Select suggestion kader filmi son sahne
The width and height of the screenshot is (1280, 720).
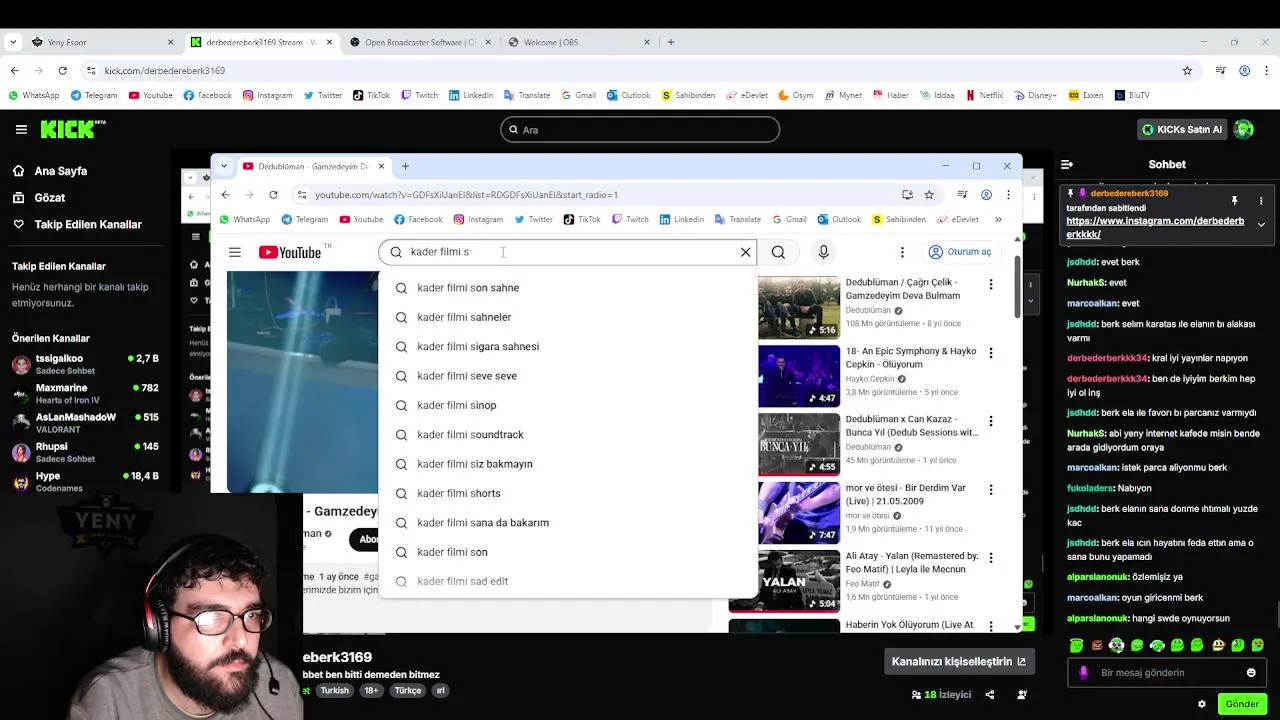[x=567, y=288]
